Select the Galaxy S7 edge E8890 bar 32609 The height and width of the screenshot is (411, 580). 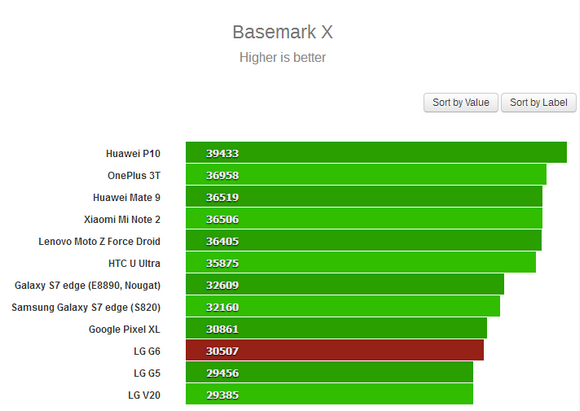[345, 284]
